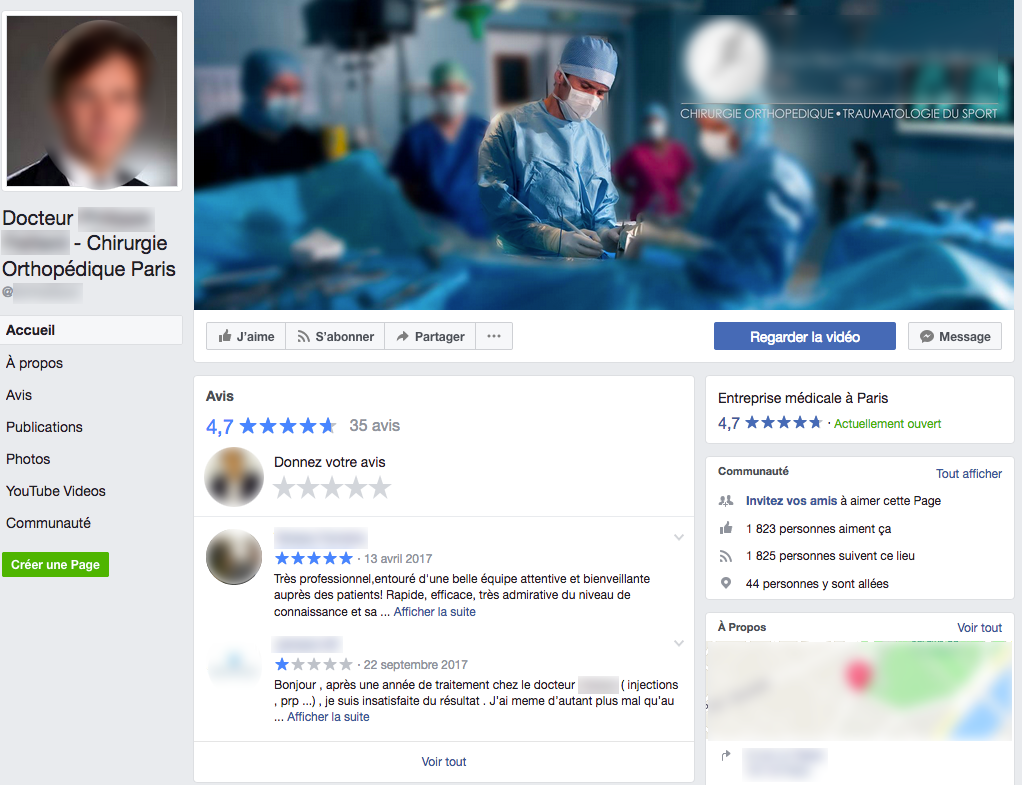Open Voir tout reviews link
Viewport: 1022px width, 785px height.
[x=444, y=762]
